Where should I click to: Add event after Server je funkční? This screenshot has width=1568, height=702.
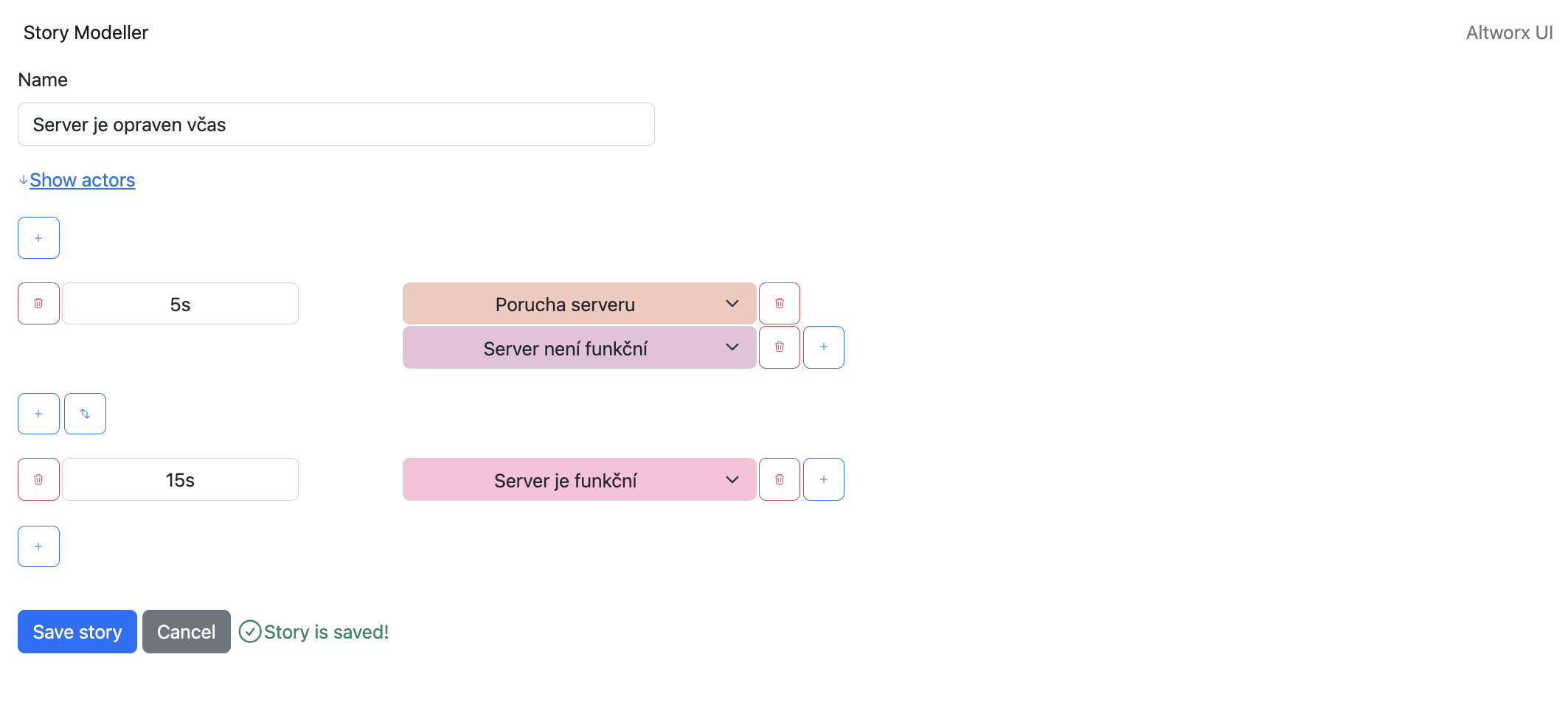click(823, 479)
